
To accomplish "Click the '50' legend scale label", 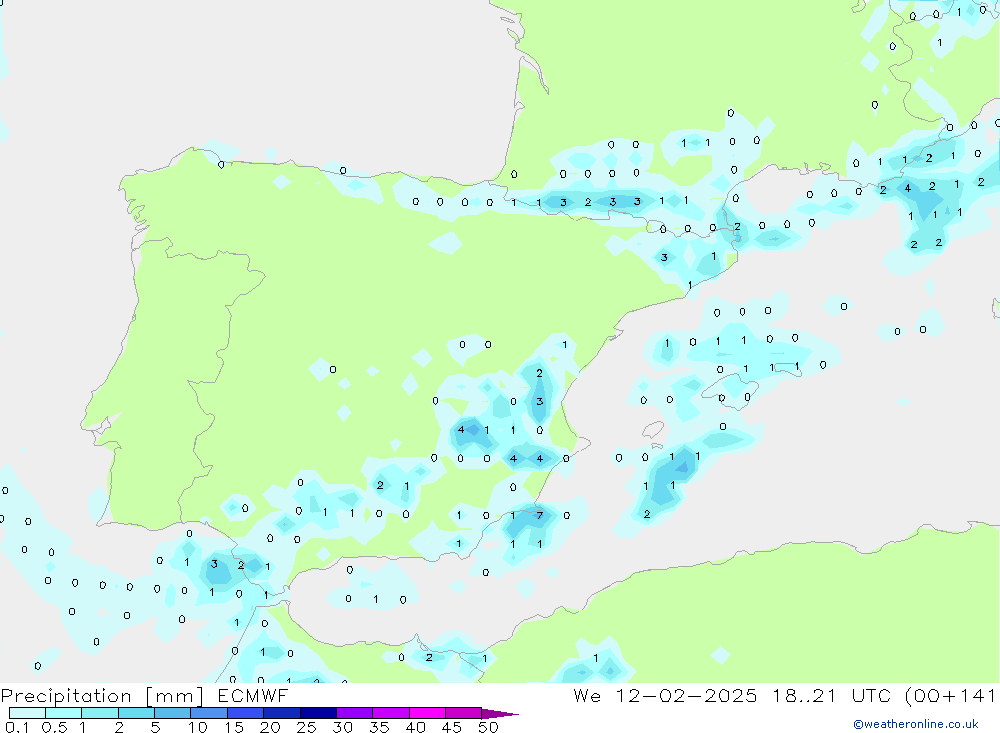I will [x=488, y=727].
